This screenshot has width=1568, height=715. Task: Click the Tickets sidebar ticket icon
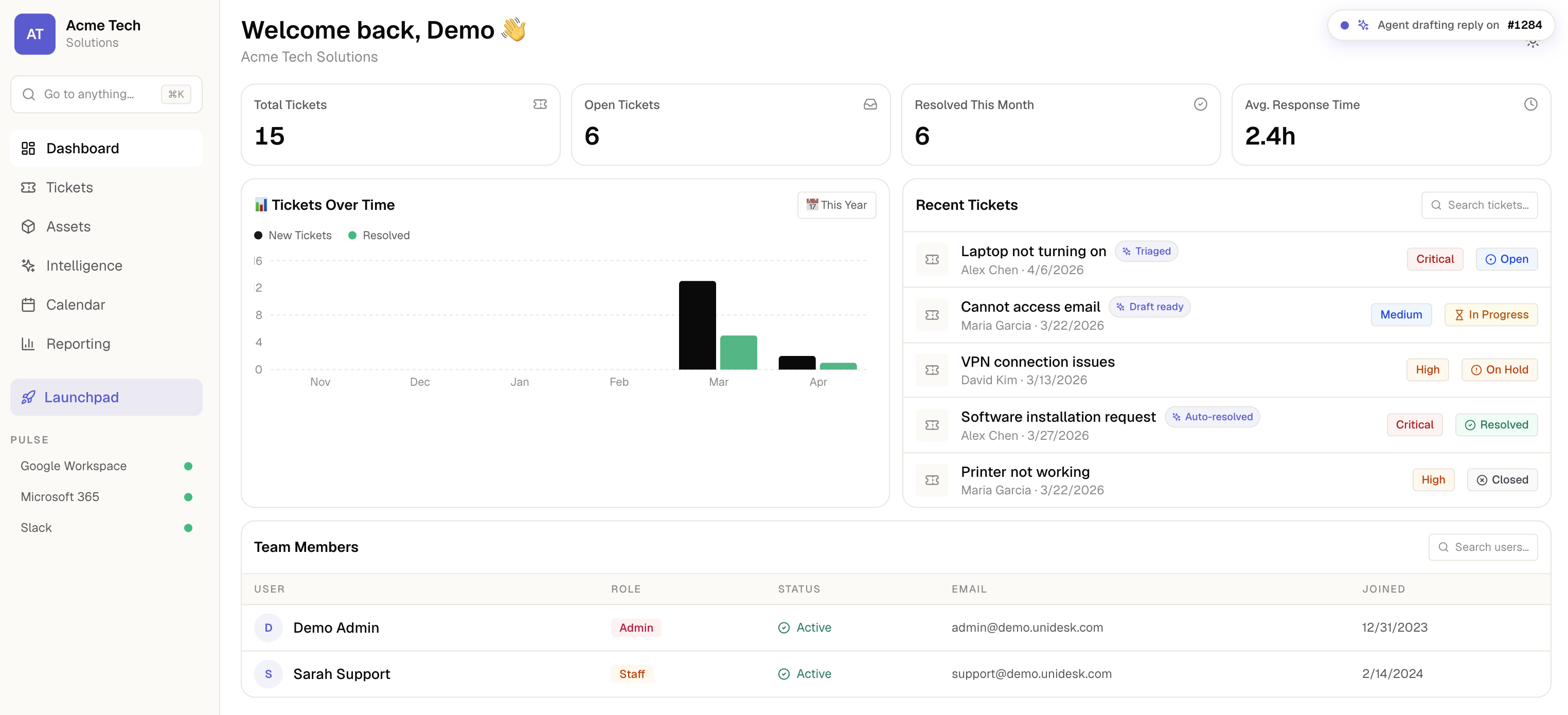point(28,187)
